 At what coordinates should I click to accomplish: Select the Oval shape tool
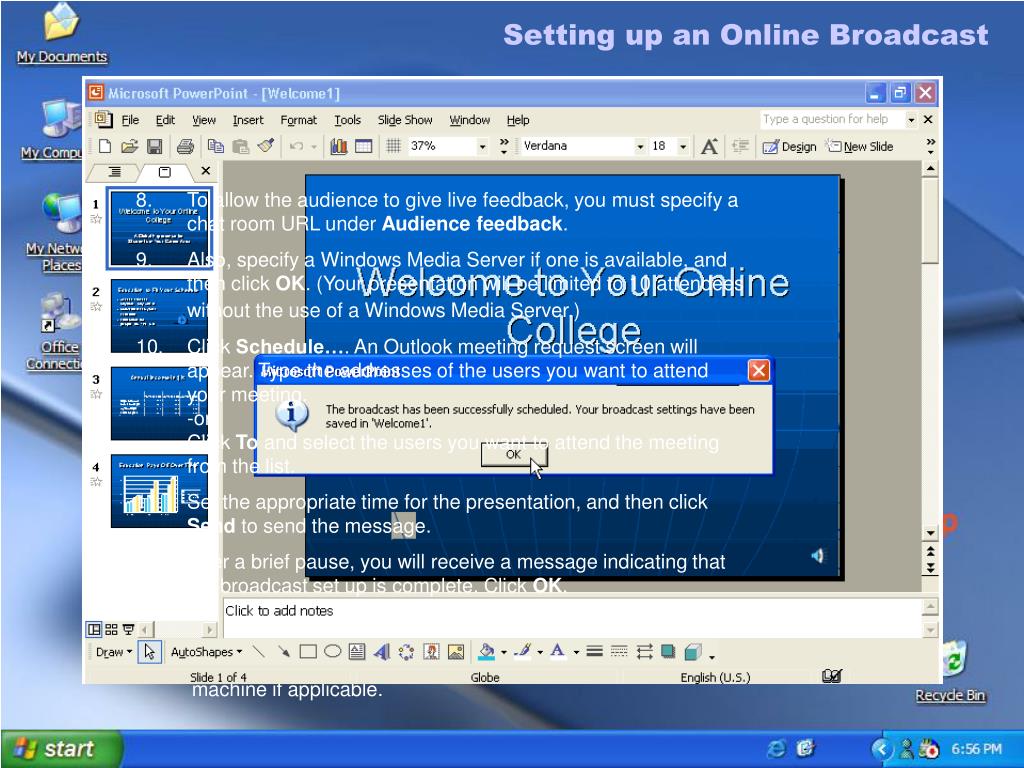(332, 651)
